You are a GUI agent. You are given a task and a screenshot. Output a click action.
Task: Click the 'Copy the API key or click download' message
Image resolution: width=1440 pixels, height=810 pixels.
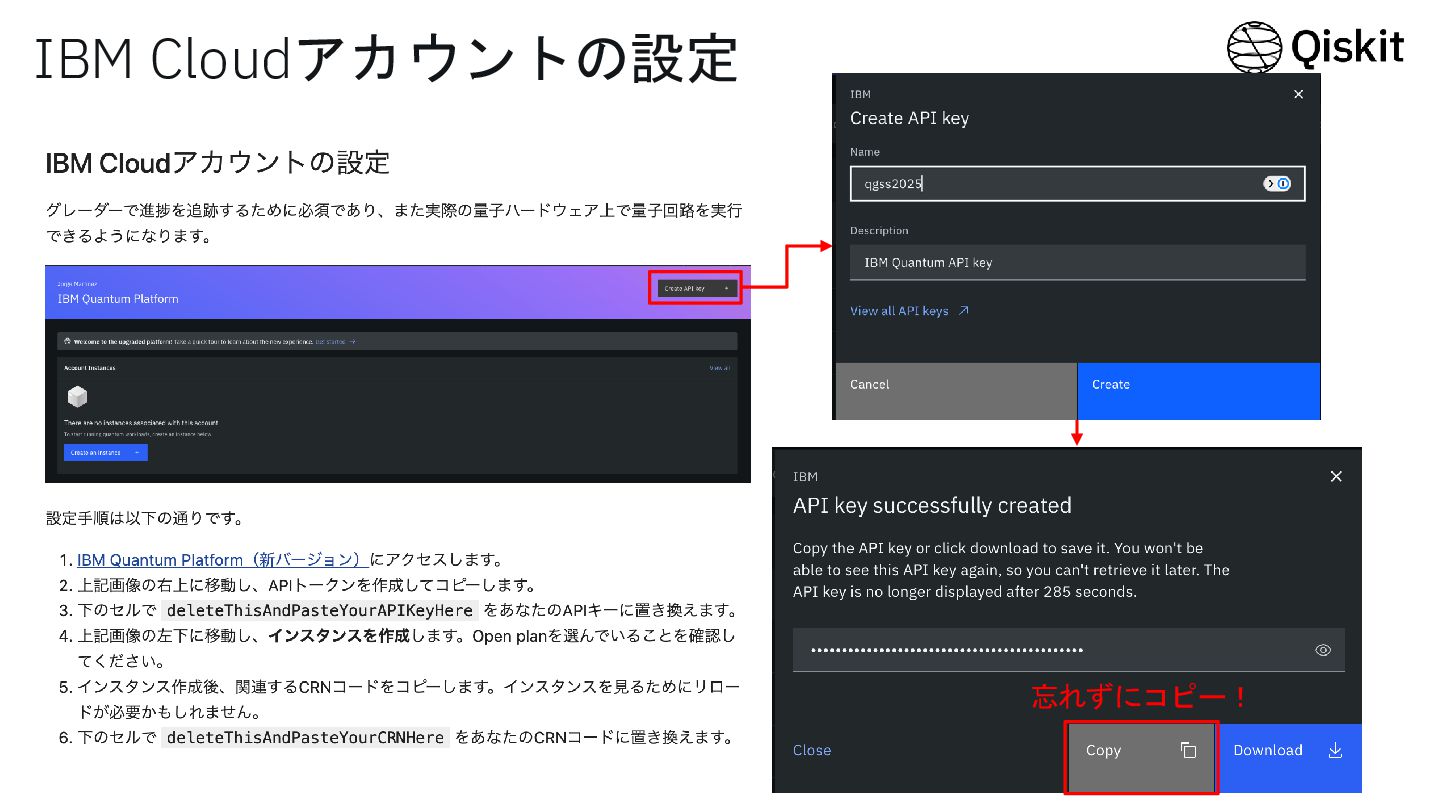coord(1011,570)
